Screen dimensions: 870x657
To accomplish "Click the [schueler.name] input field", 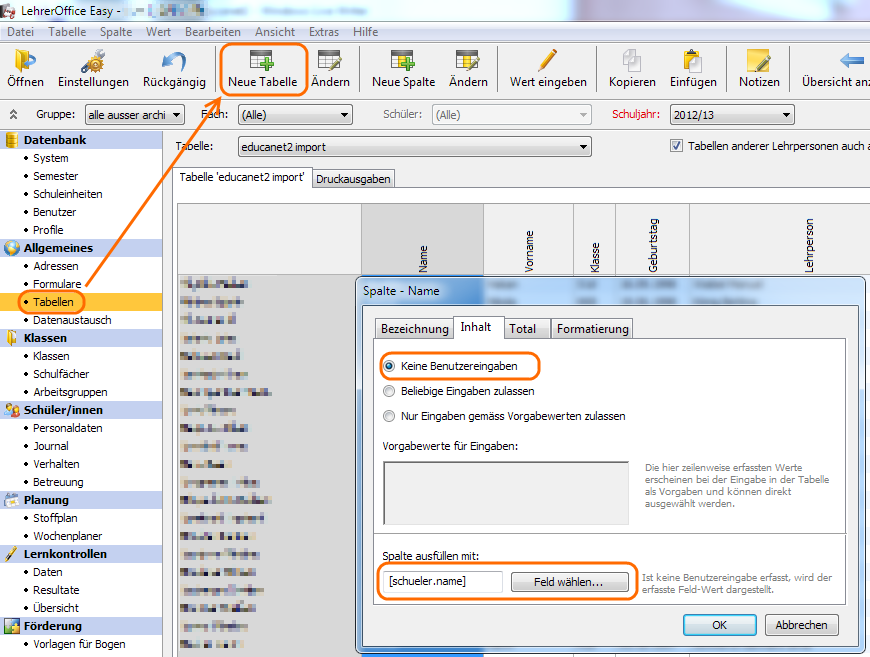I will (x=440, y=581).
